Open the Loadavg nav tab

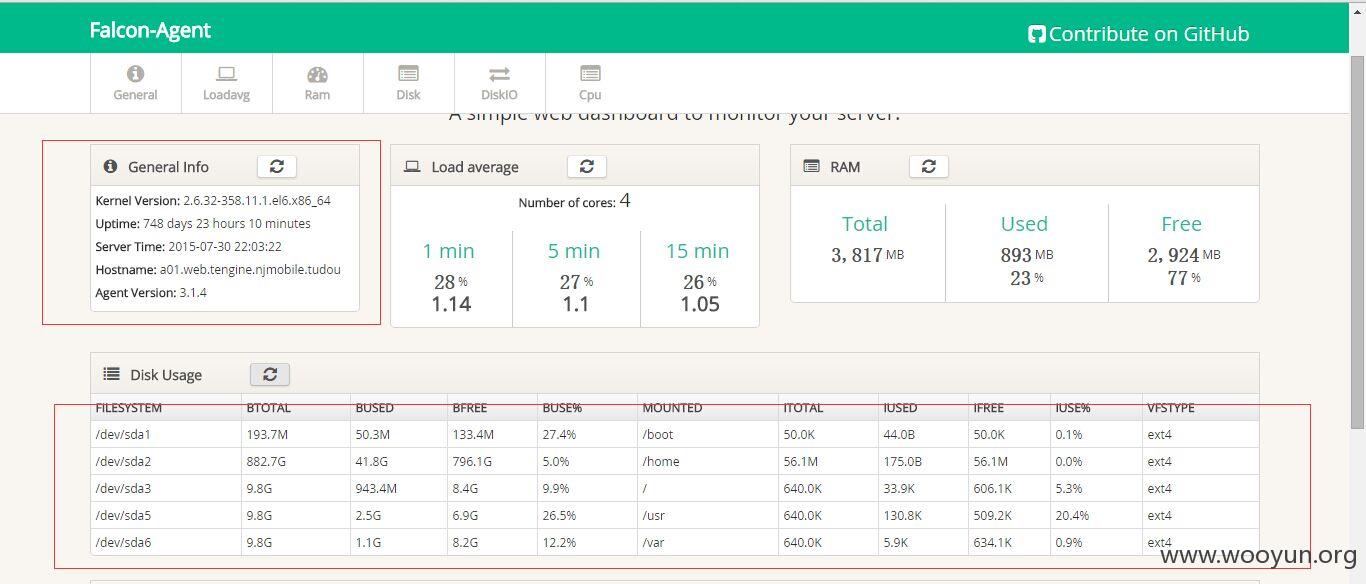[226, 82]
